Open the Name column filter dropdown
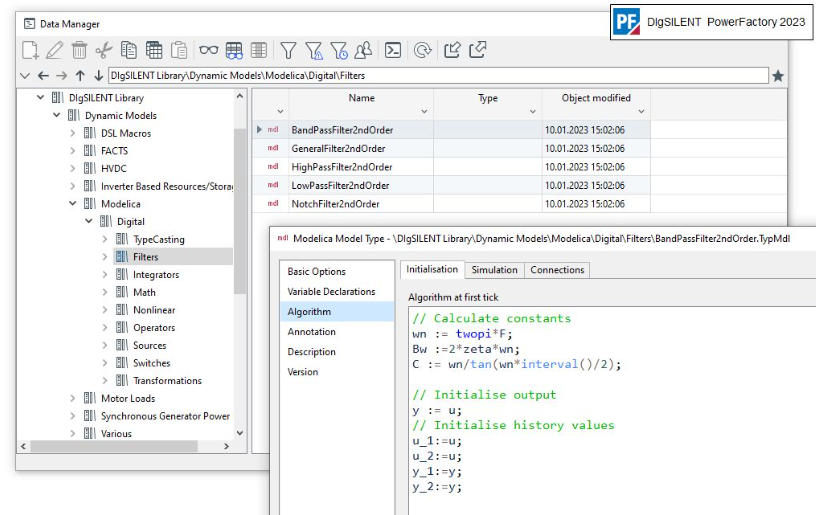 tap(424, 112)
